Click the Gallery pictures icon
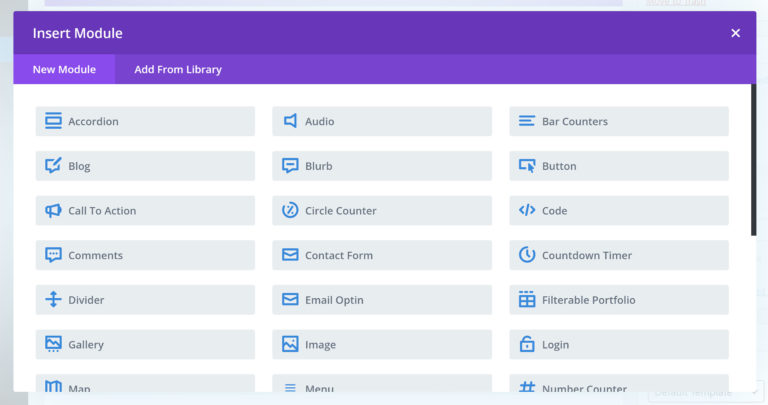 click(x=53, y=344)
